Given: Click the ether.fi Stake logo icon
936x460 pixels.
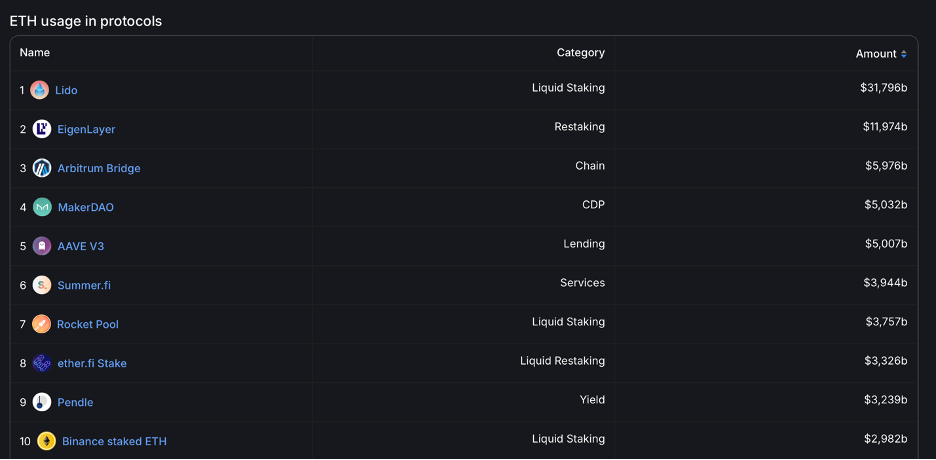Looking at the screenshot, I should pos(41,363).
